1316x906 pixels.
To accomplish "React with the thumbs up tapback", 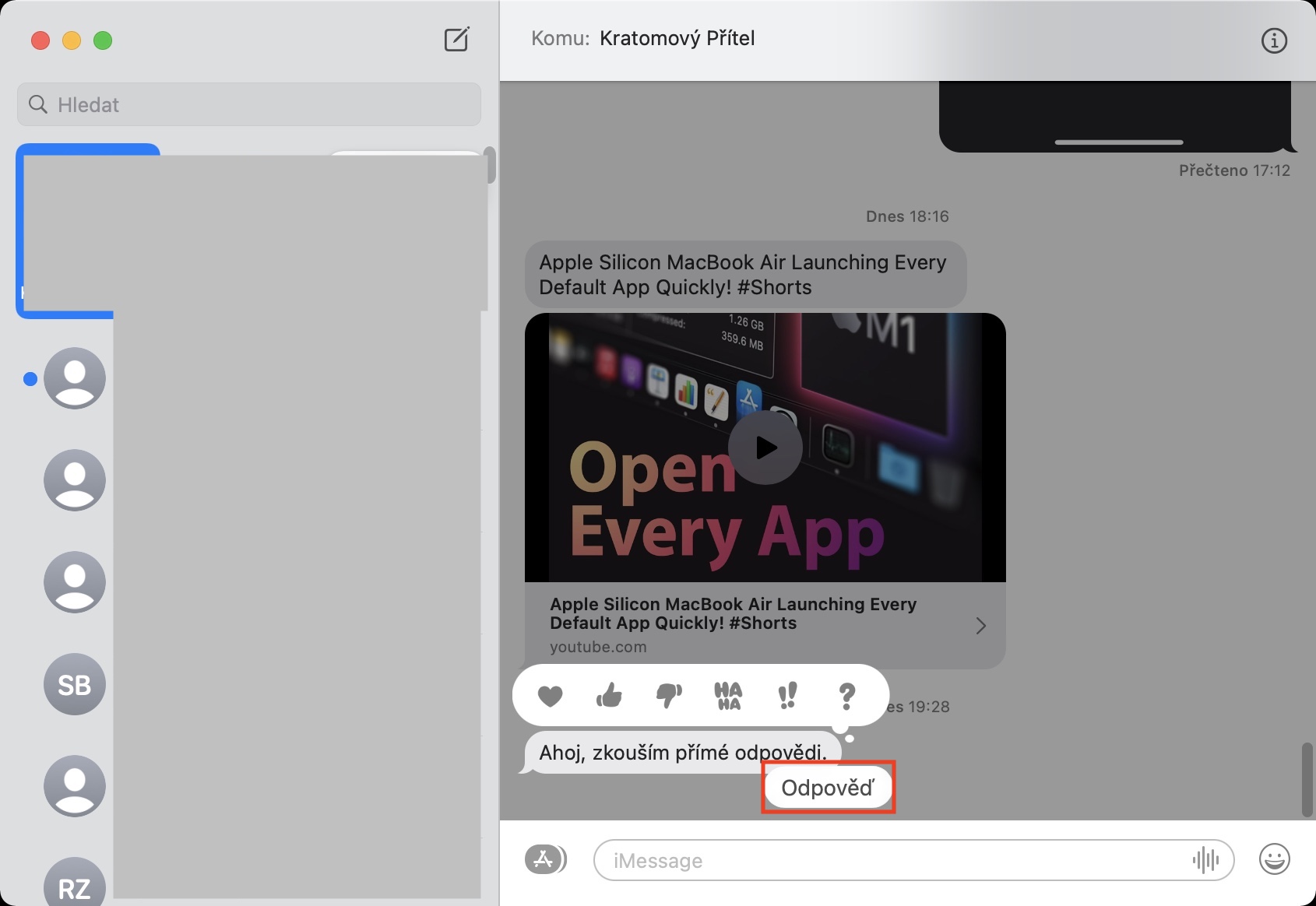I will pyautogui.click(x=609, y=695).
